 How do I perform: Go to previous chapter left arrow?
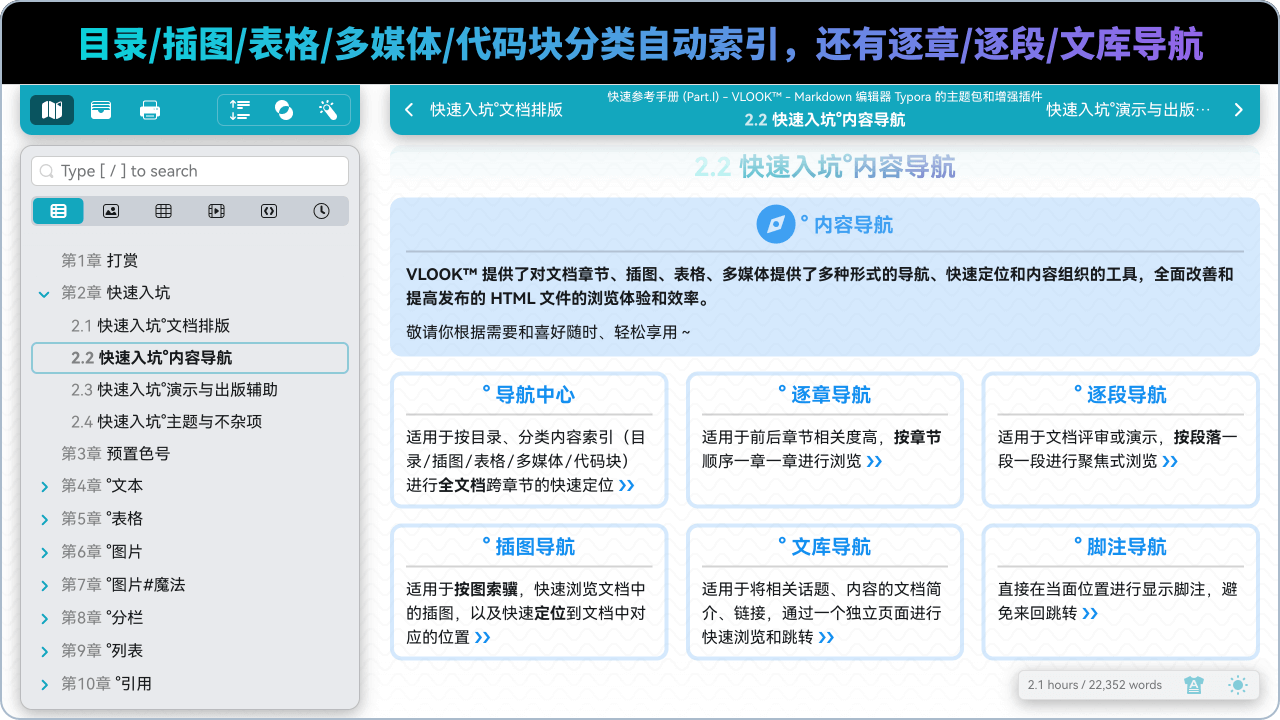click(x=408, y=110)
